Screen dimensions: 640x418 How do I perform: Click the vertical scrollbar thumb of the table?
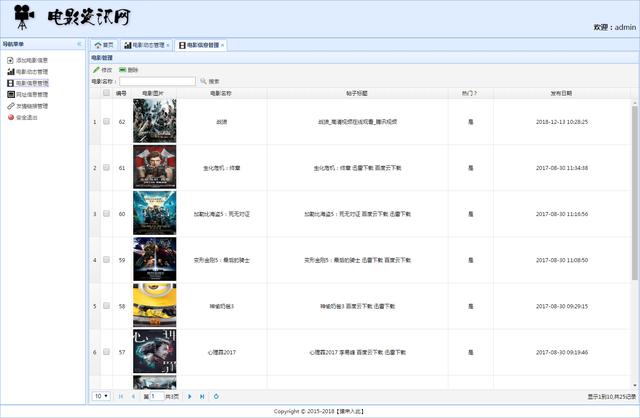pyautogui.click(x=635, y=193)
